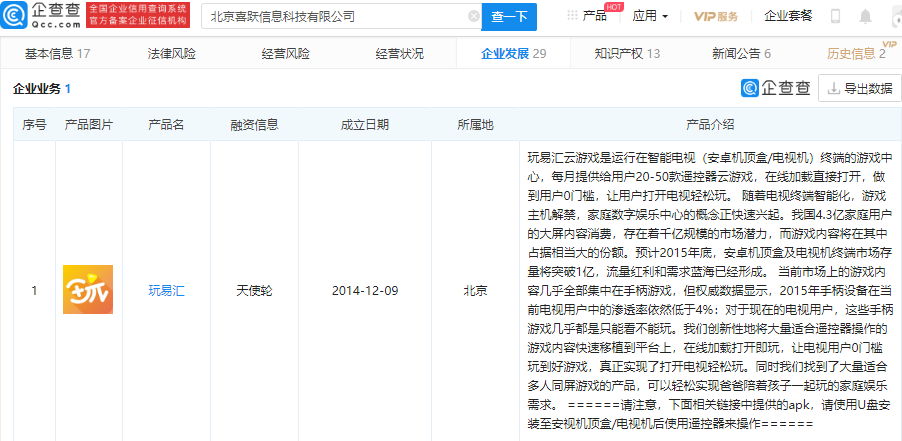
Task: Click the 北京 location cell
Action: click(x=475, y=290)
